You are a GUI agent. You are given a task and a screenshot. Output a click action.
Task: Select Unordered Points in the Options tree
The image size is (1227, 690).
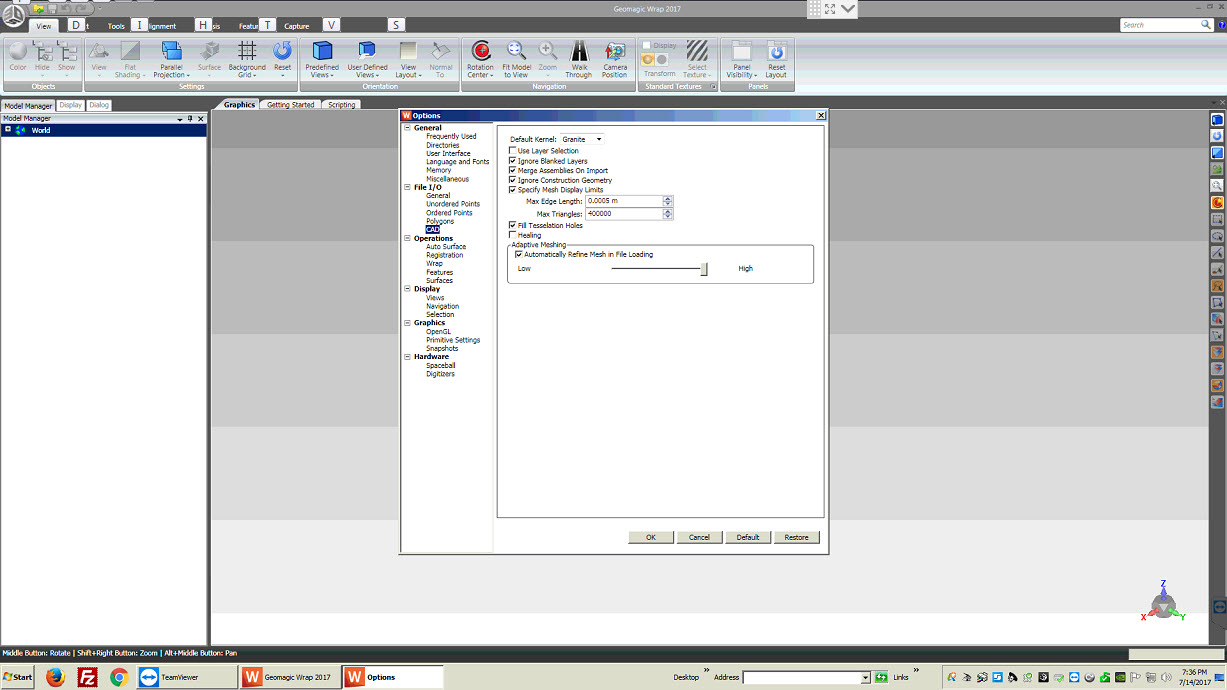[x=453, y=204]
